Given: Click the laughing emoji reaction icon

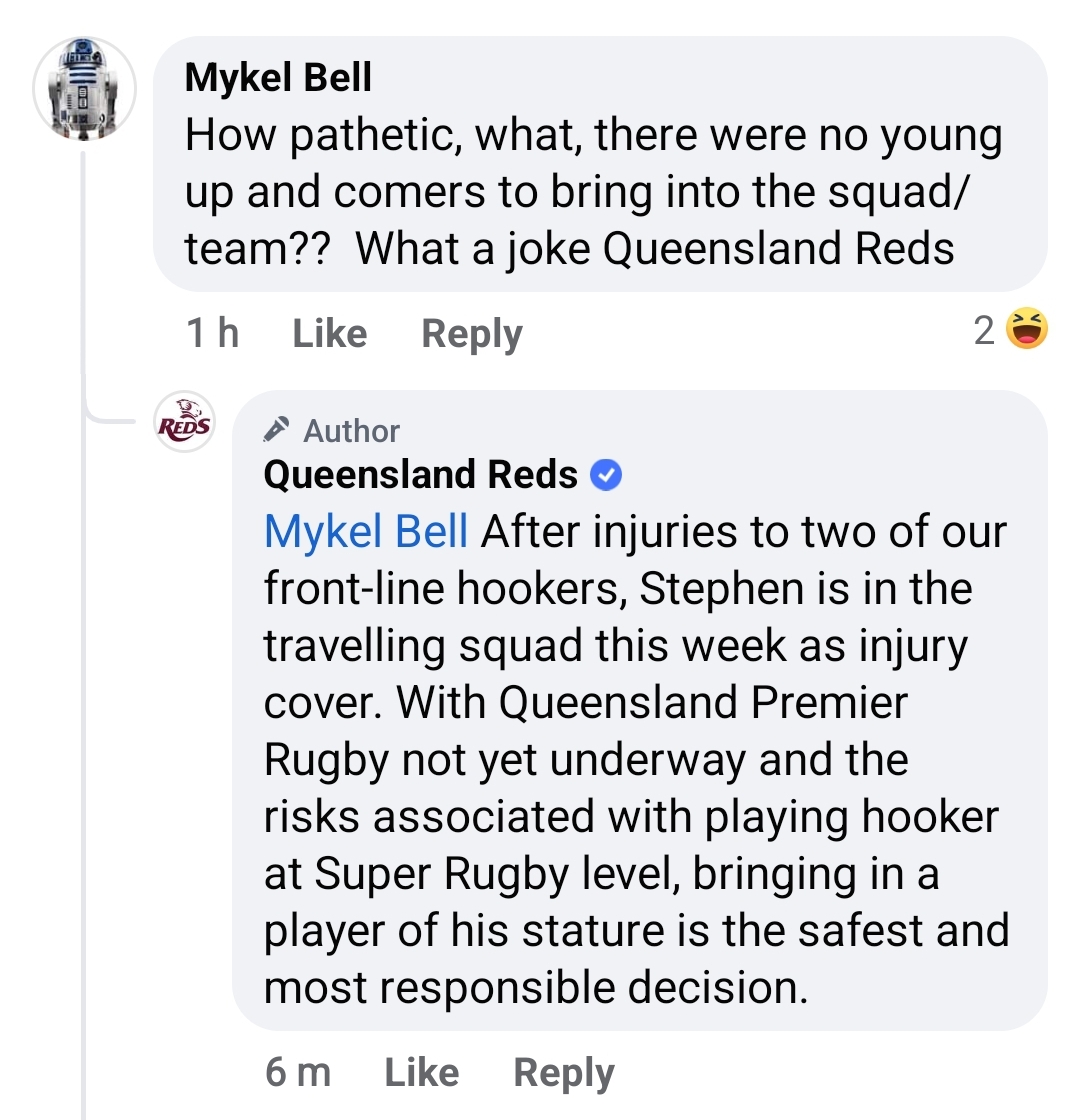Looking at the screenshot, I should coord(1027,330).
